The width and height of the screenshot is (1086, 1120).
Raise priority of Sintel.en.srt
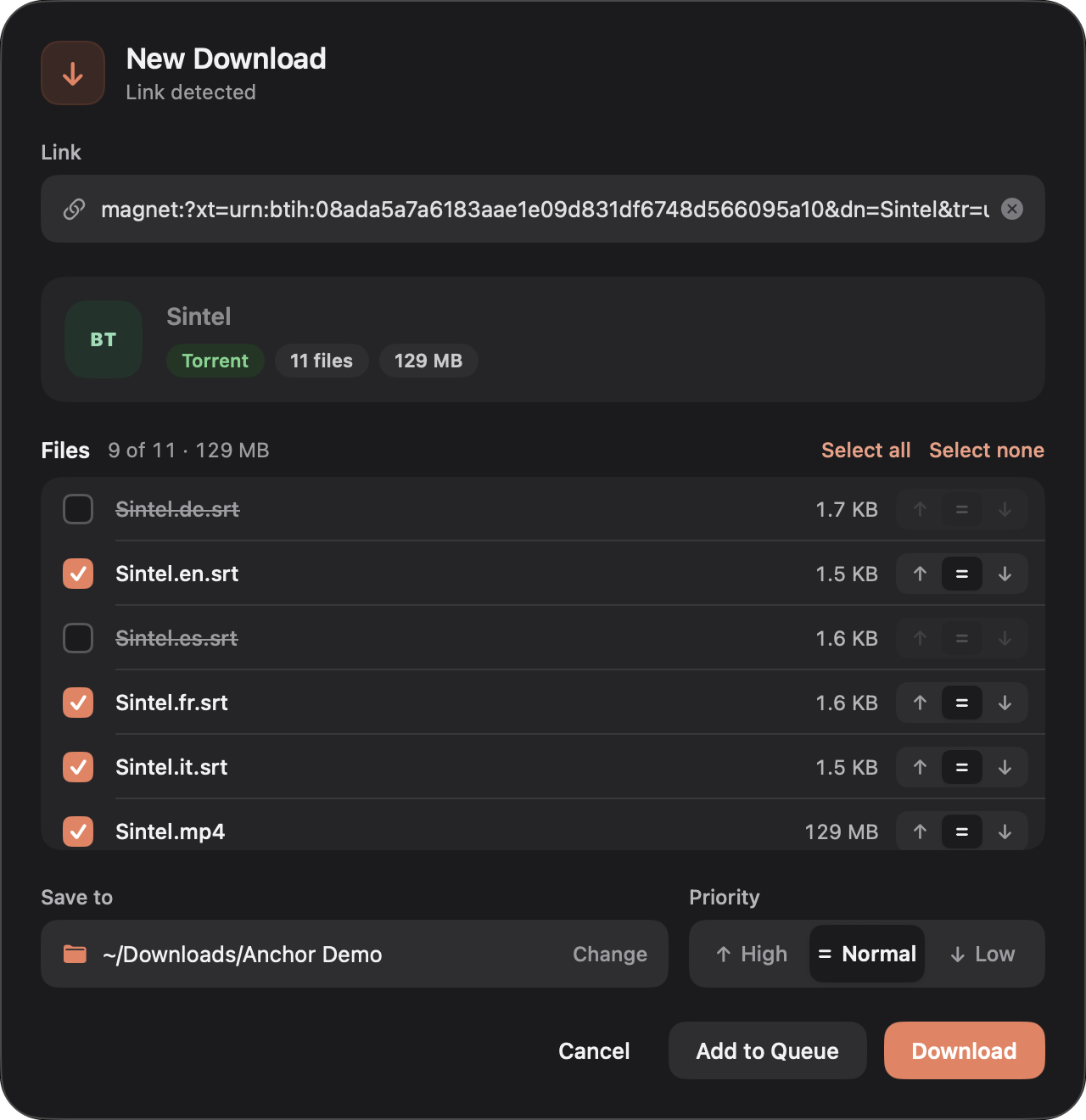pos(920,574)
